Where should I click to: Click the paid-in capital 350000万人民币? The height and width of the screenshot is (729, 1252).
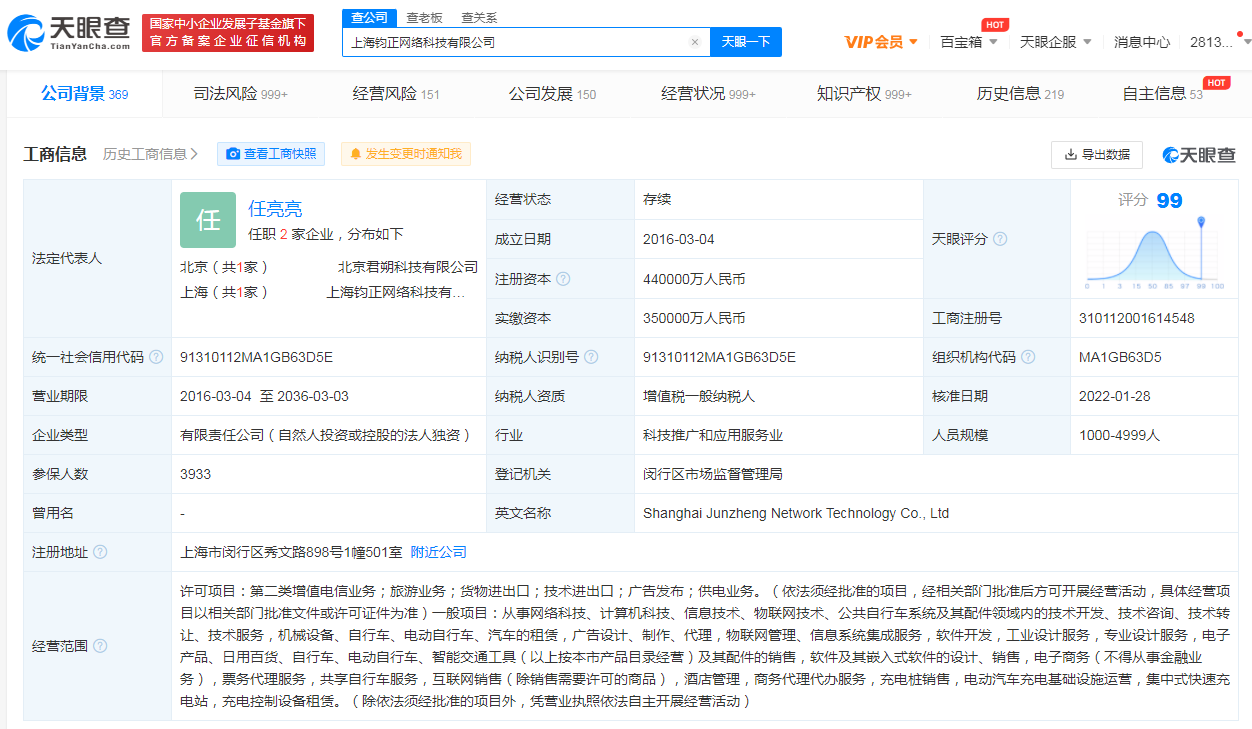click(694, 318)
